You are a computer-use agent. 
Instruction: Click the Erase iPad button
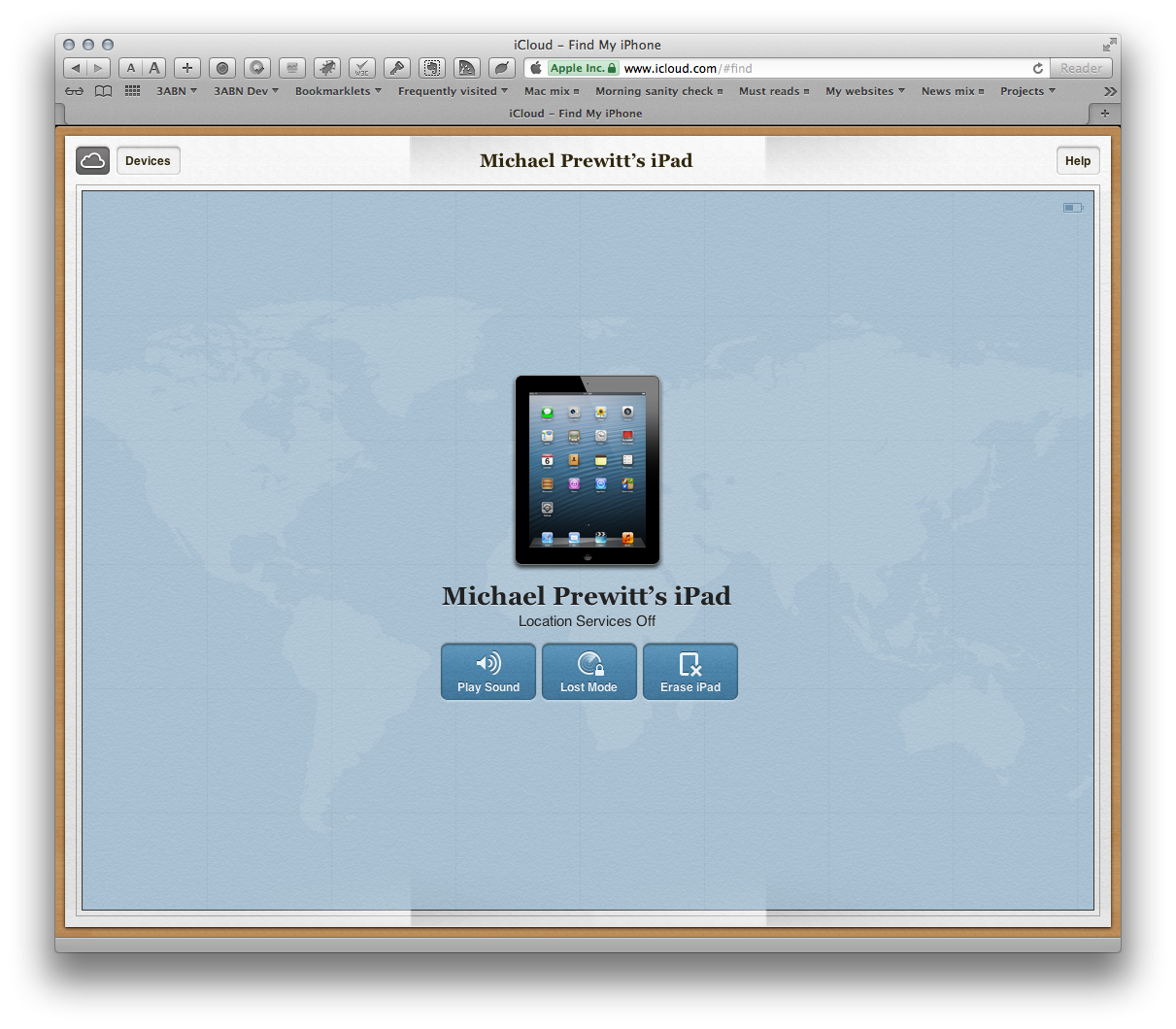coord(690,671)
